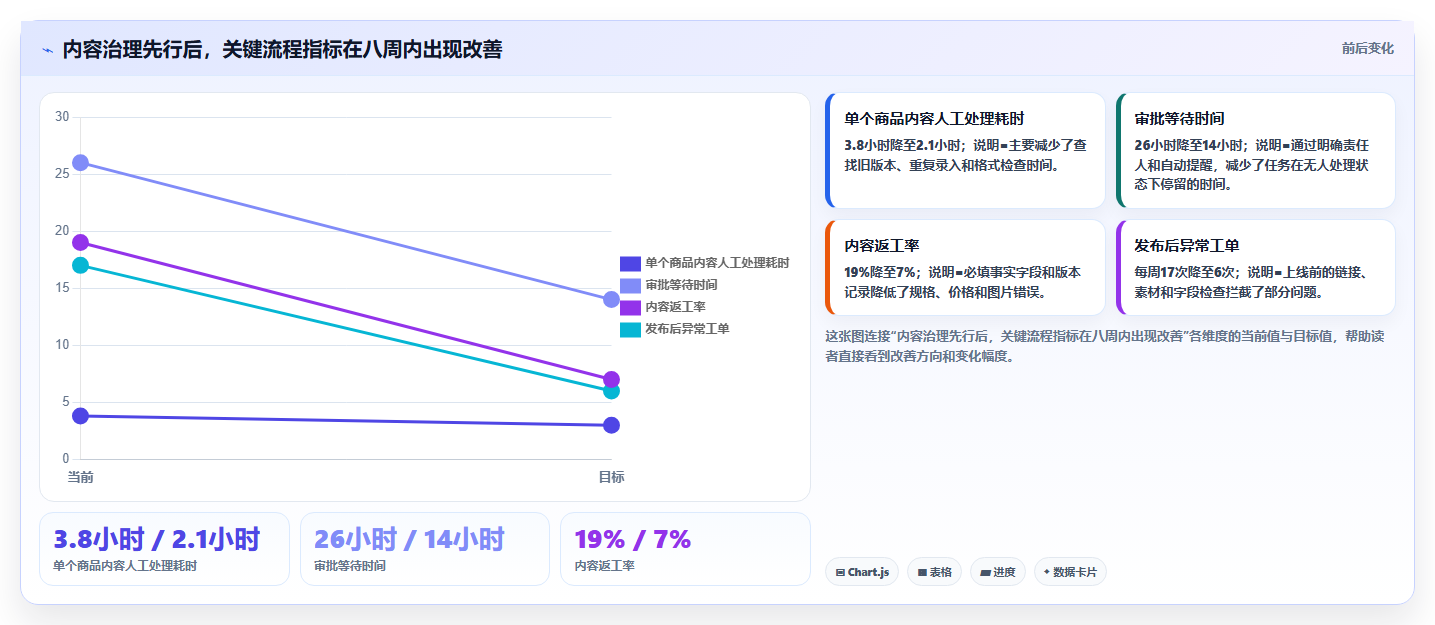Click the 人工处理耗时 current point at 3.8

pos(81,416)
